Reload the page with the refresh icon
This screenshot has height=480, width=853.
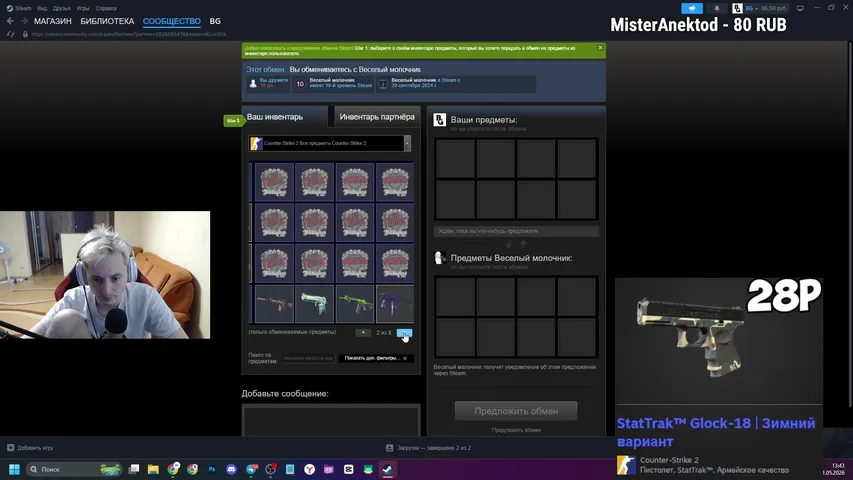tap(10, 34)
